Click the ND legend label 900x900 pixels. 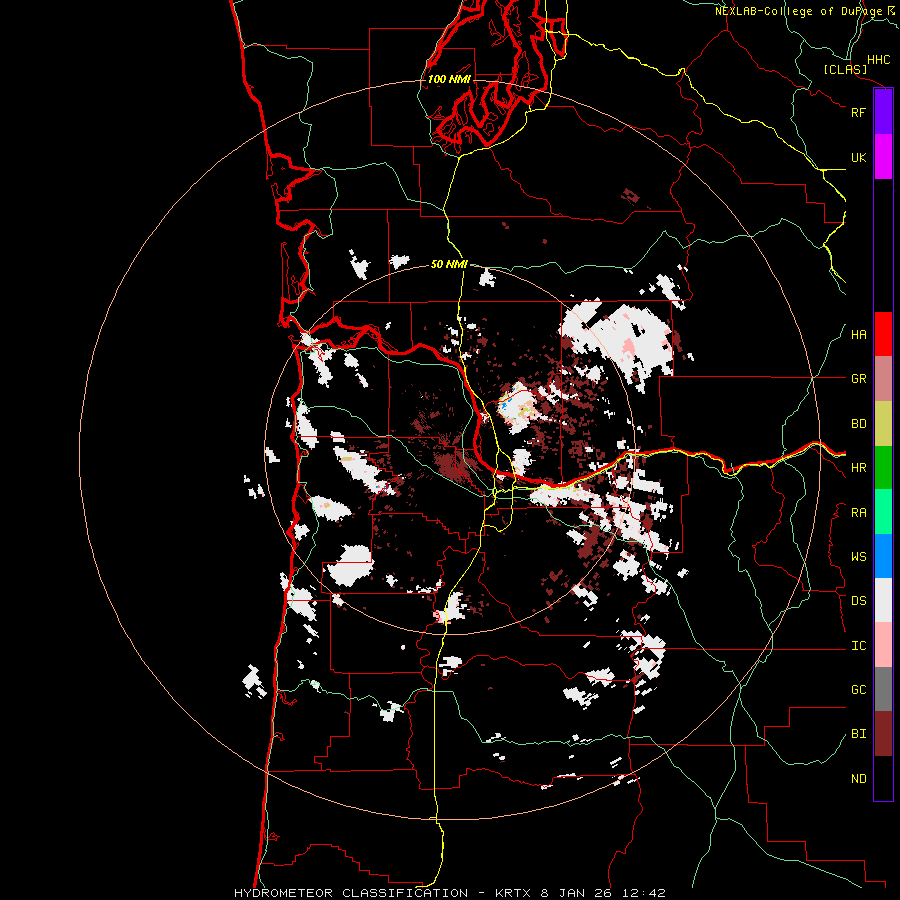859,779
